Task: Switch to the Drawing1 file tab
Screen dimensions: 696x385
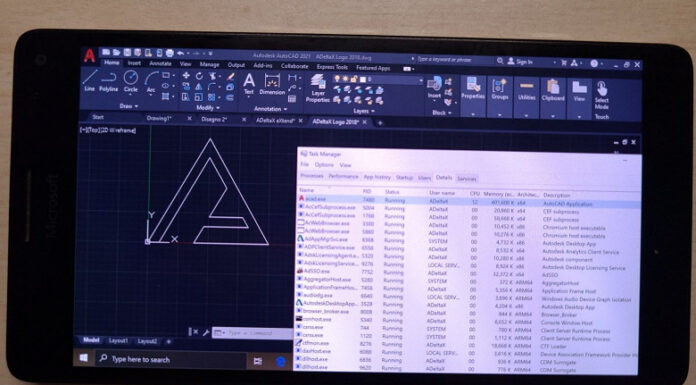Action: [x=158, y=118]
